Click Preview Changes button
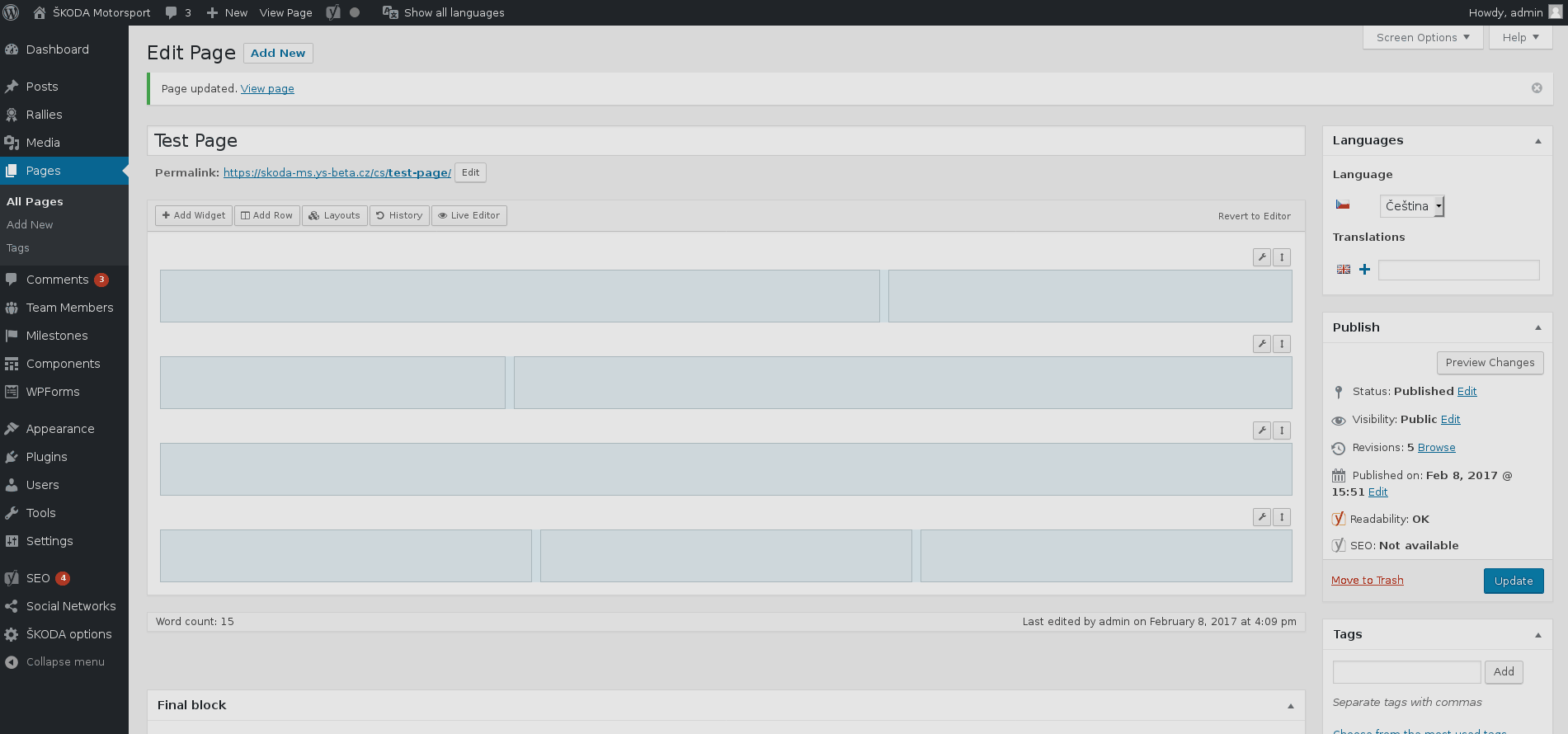This screenshot has width=1568, height=734. (1490, 363)
